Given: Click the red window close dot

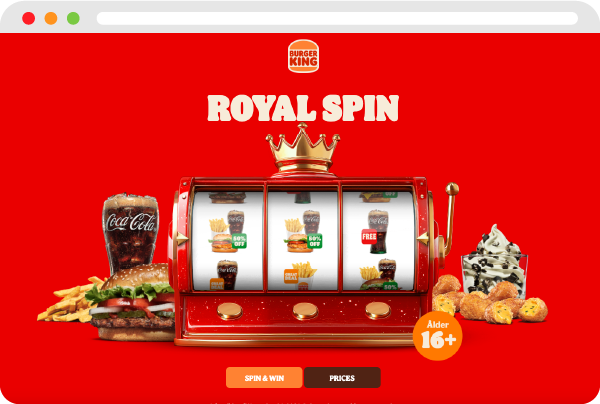Looking at the screenshot, I should coord(29,18).
